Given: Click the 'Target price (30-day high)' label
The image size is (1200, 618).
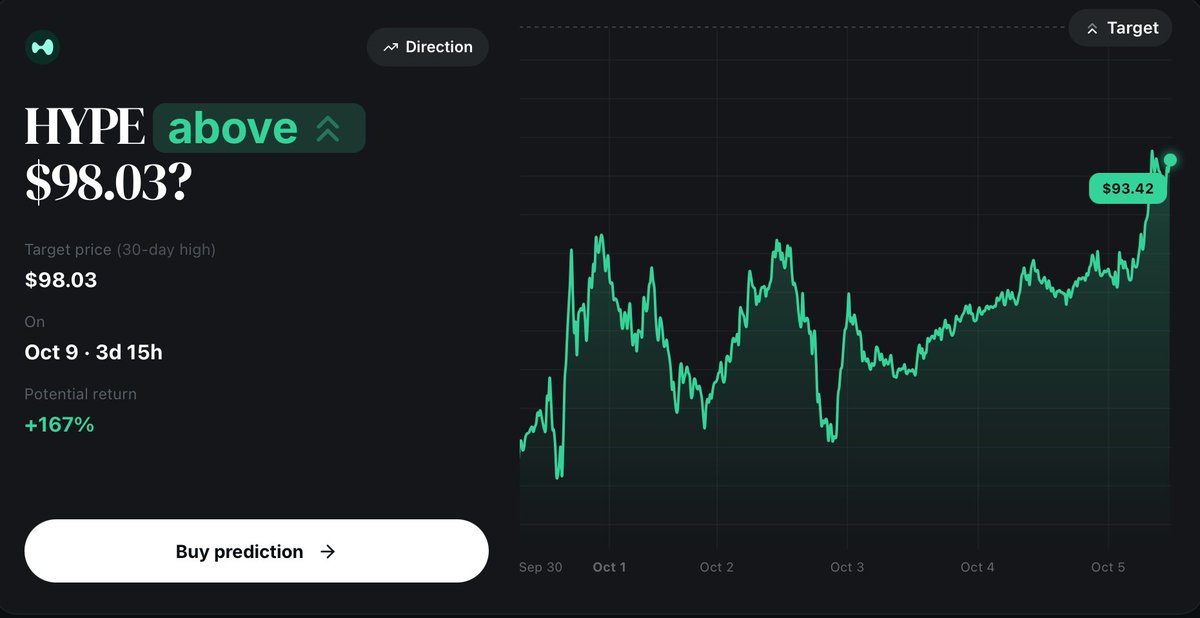Looking at the screenshot, I should 120,249.
